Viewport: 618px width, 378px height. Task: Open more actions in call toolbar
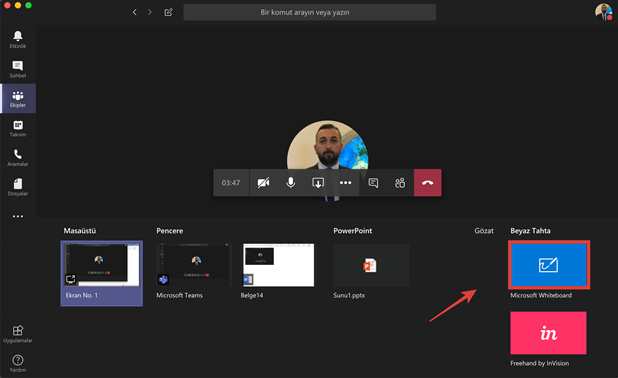345,182
